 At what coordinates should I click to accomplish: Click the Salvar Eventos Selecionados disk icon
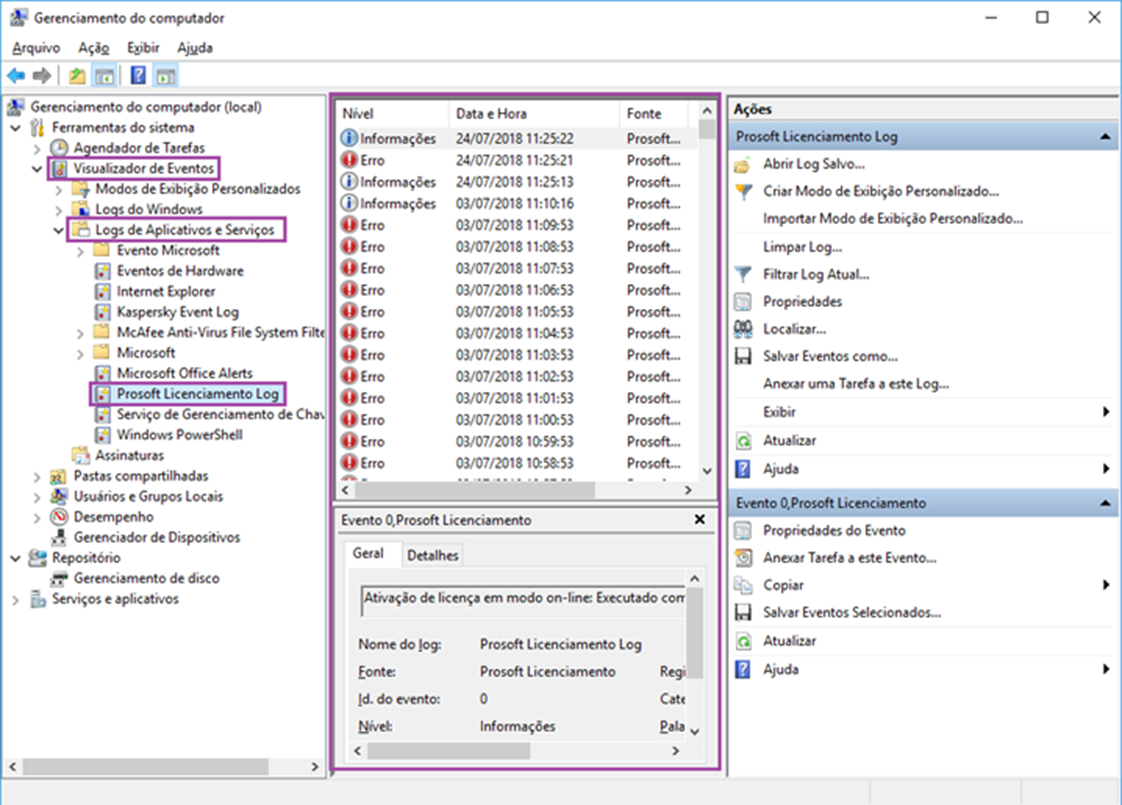743,613
